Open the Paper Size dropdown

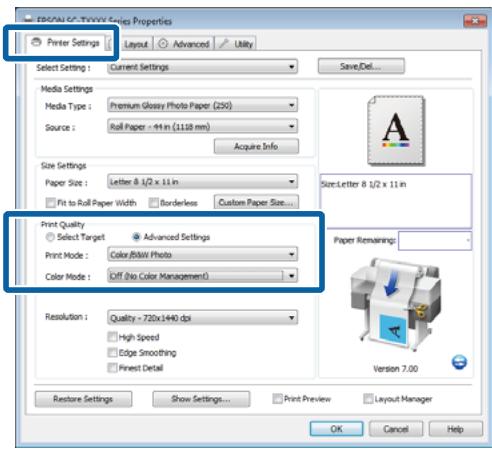202,182
